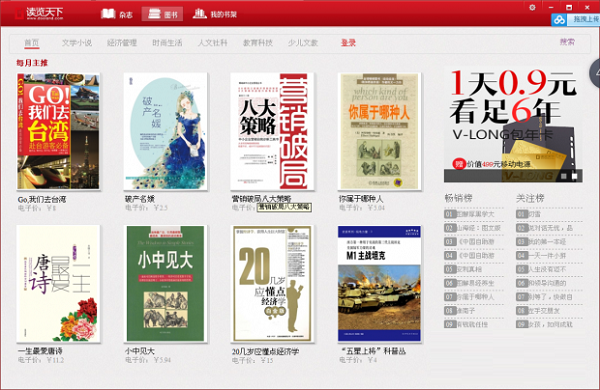Click the title 你属于哪种人 under cover

pos(361,199)
